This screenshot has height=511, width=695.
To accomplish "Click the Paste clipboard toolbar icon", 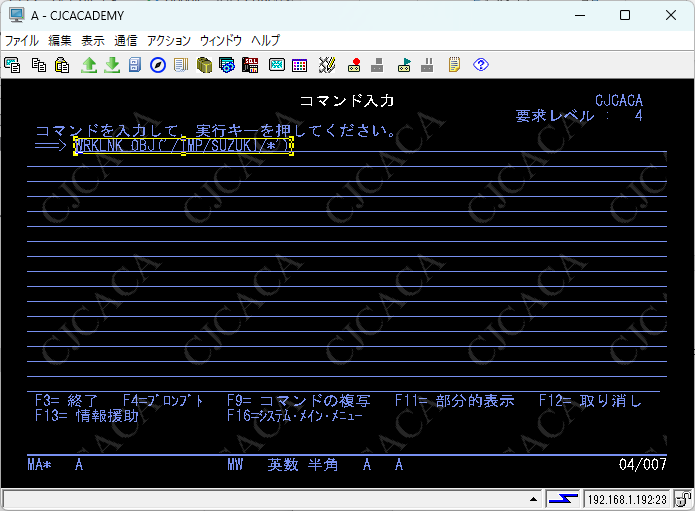I will (x=62, y=65).
